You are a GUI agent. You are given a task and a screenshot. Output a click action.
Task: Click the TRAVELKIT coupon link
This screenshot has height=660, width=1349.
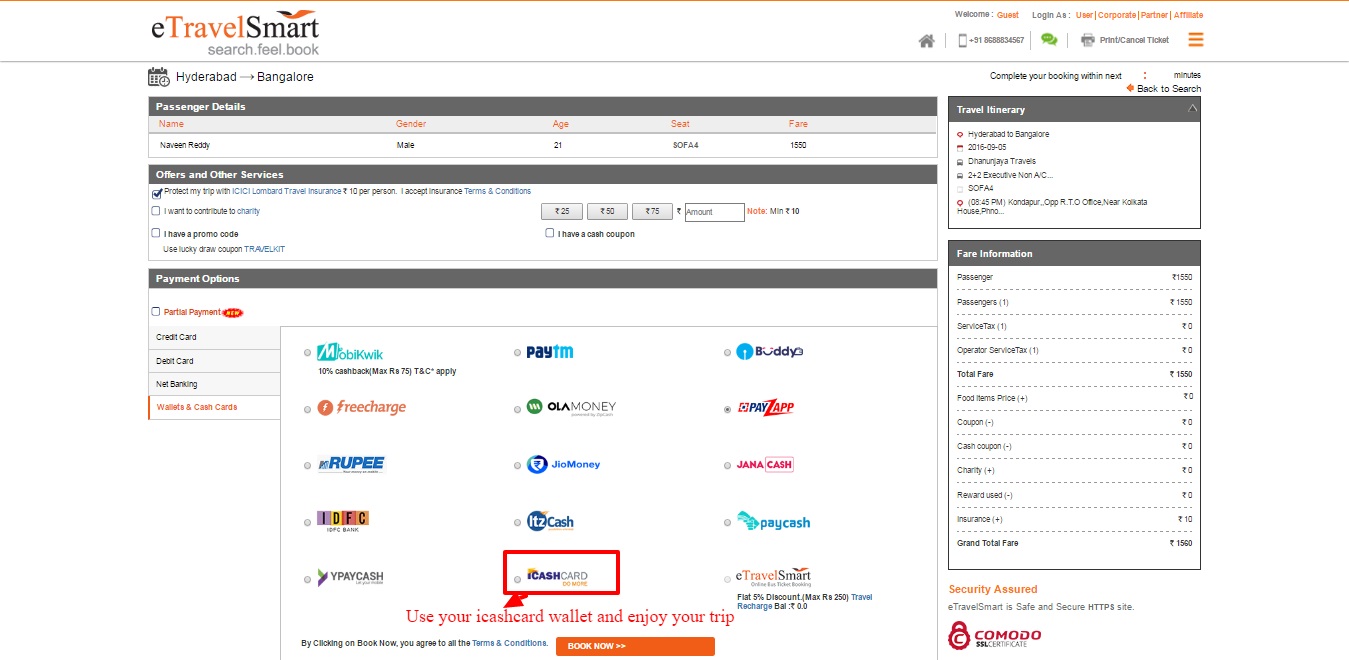click(264, 249)
